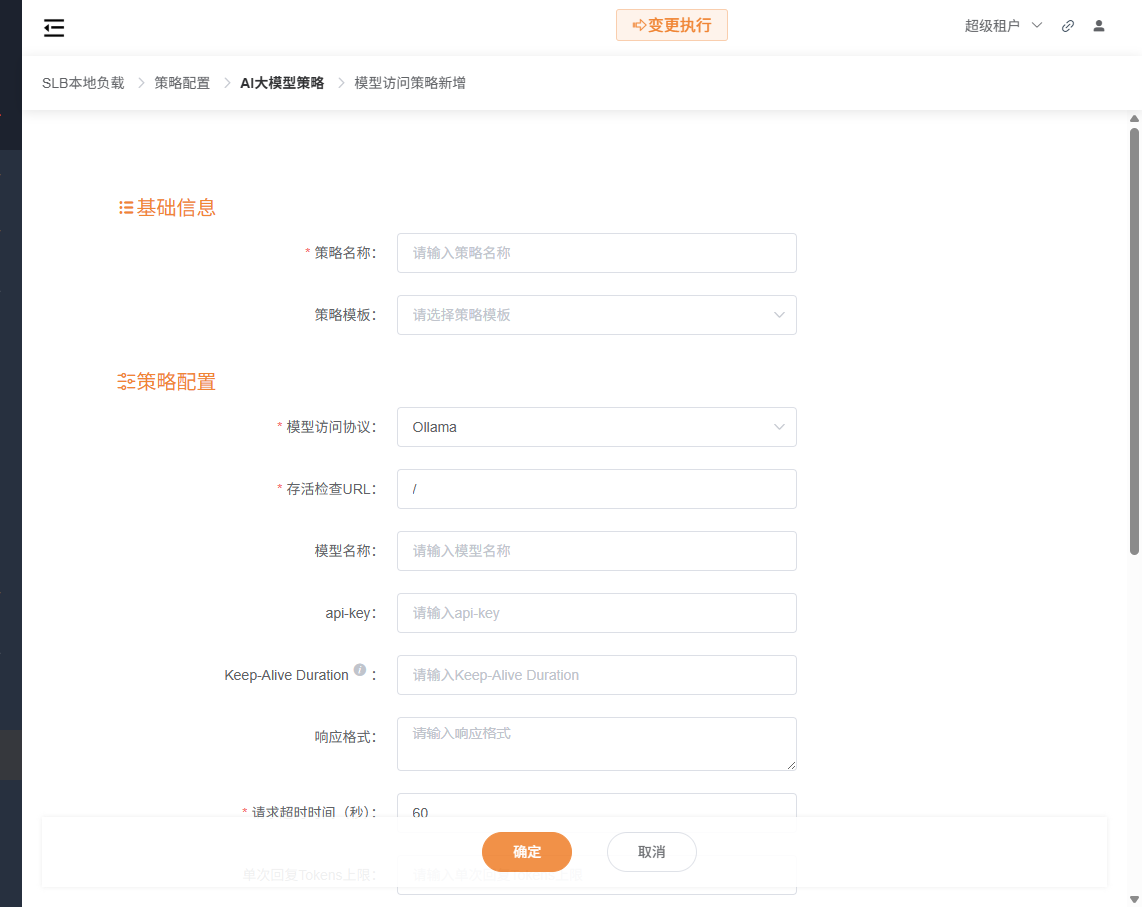Click the 变更执行 button
This screenshot has height=907, width=1142.
(x=671, y=24)
